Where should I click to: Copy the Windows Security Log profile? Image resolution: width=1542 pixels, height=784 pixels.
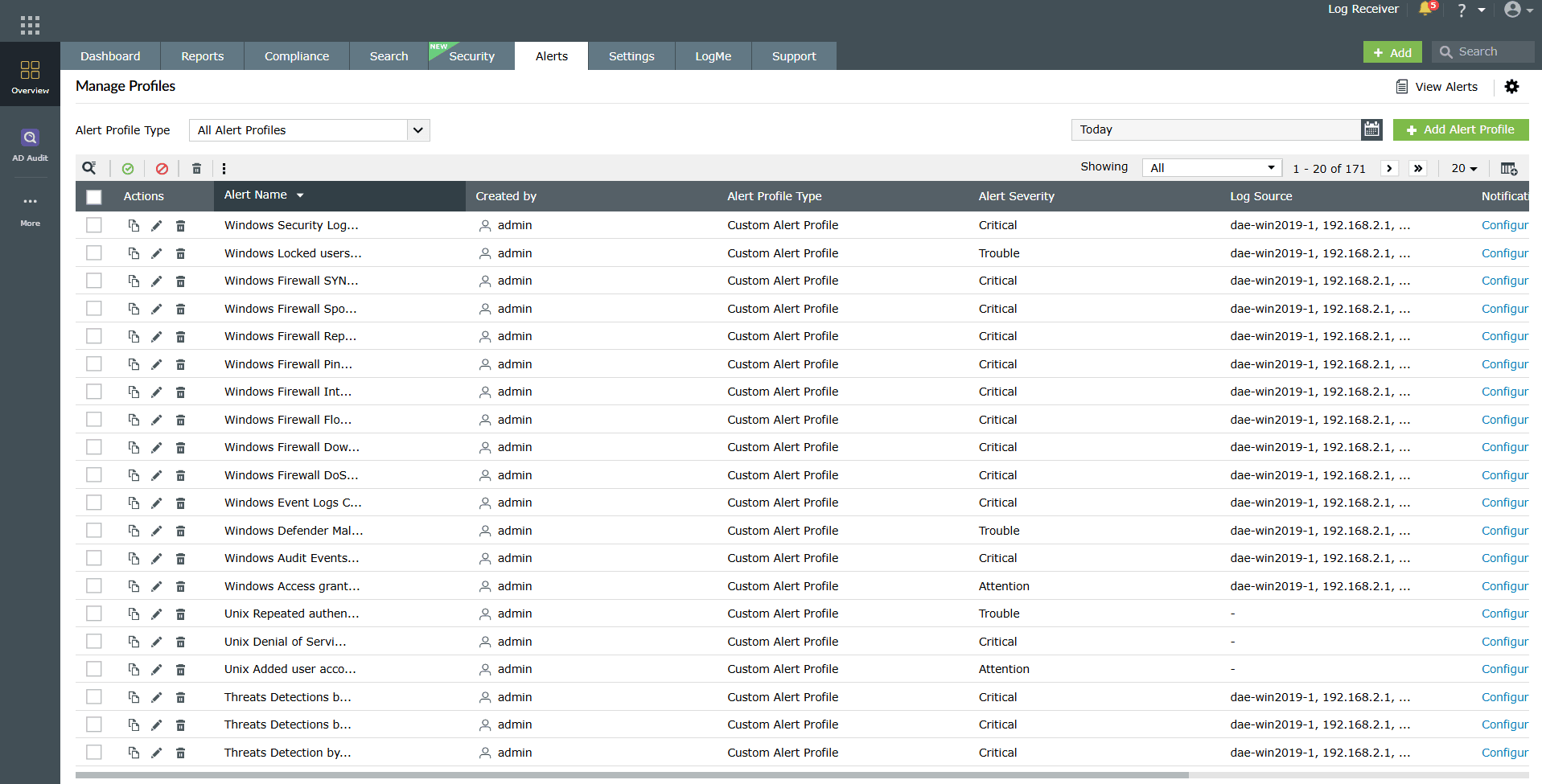[134, 226]
